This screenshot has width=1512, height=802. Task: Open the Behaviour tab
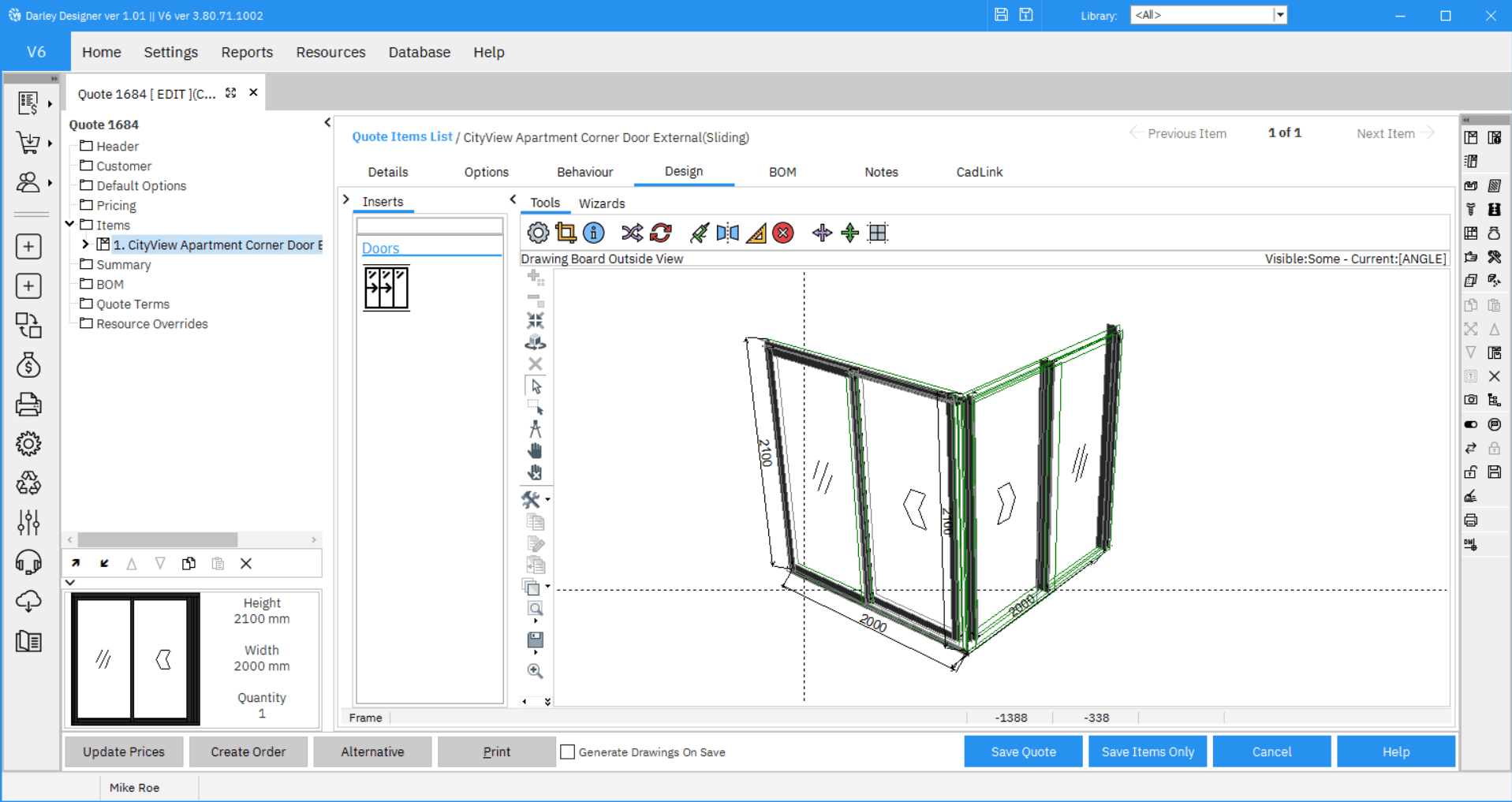[584, 172]
